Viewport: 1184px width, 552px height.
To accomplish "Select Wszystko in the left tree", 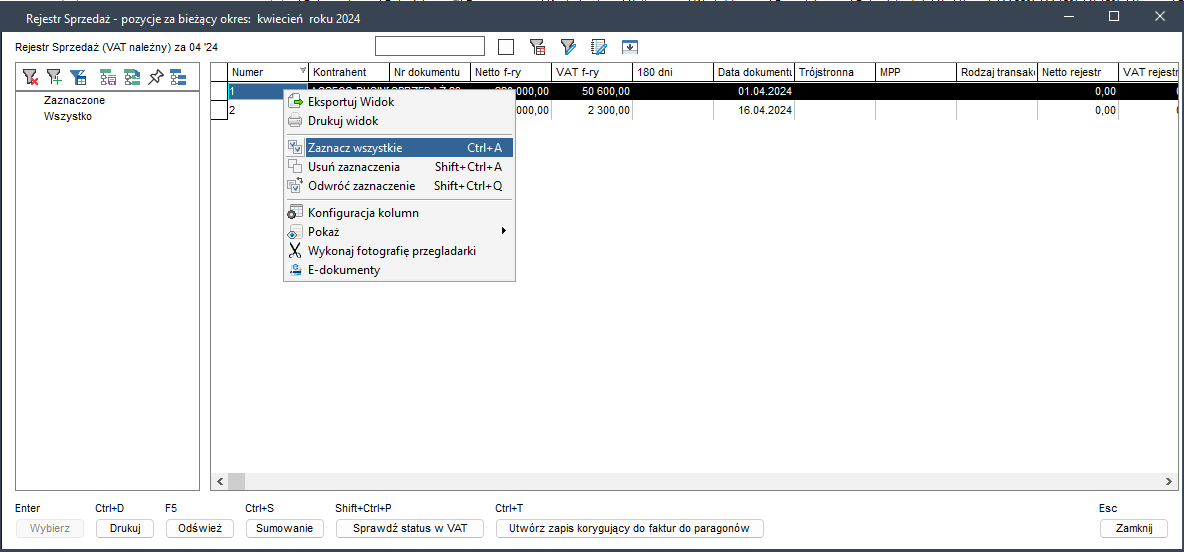I will 68,116.
